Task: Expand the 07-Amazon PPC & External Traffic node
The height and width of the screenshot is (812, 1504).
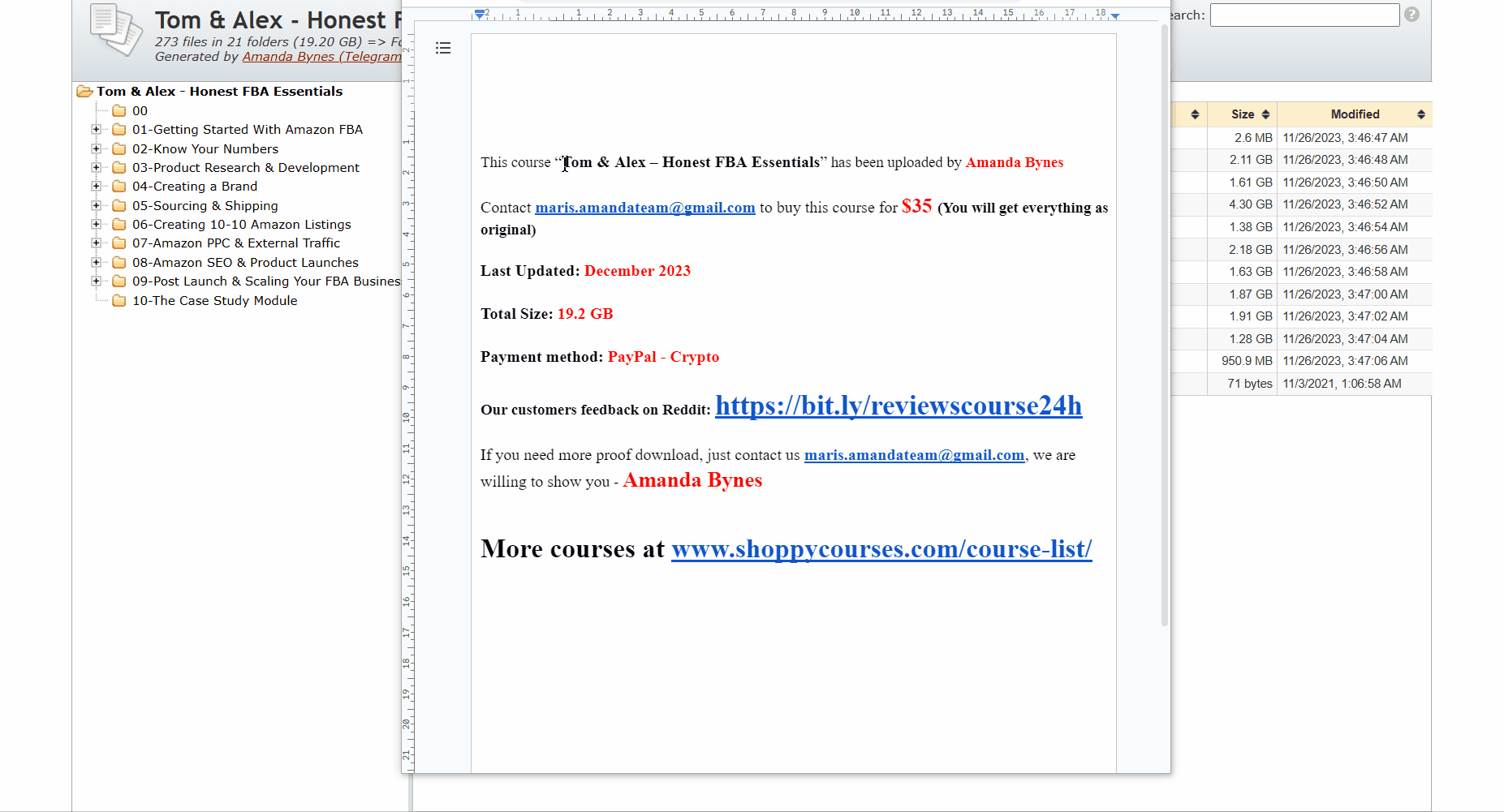Action: 97,243
